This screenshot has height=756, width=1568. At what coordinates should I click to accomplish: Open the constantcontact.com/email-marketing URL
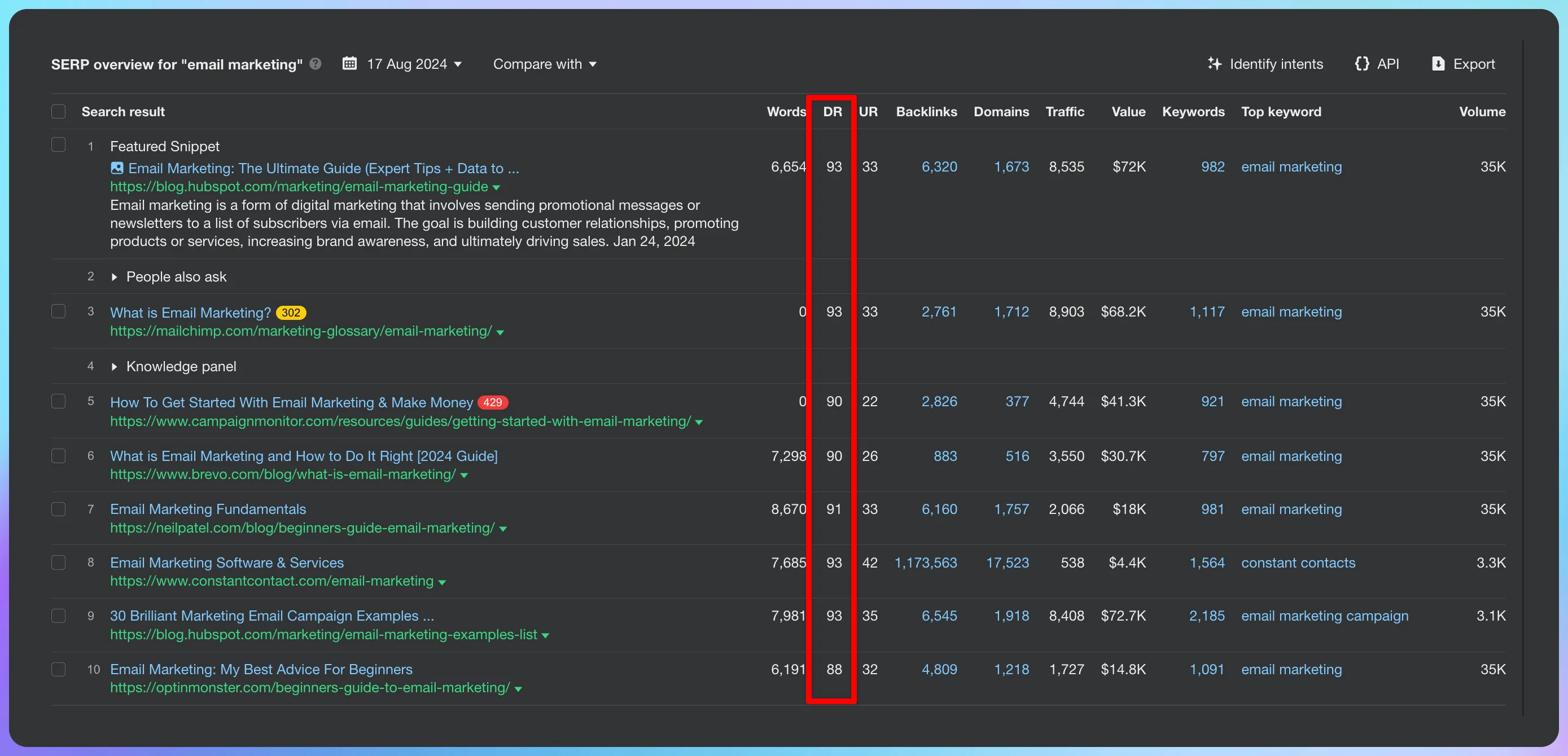pyautogui.click(x=271, y=581)
